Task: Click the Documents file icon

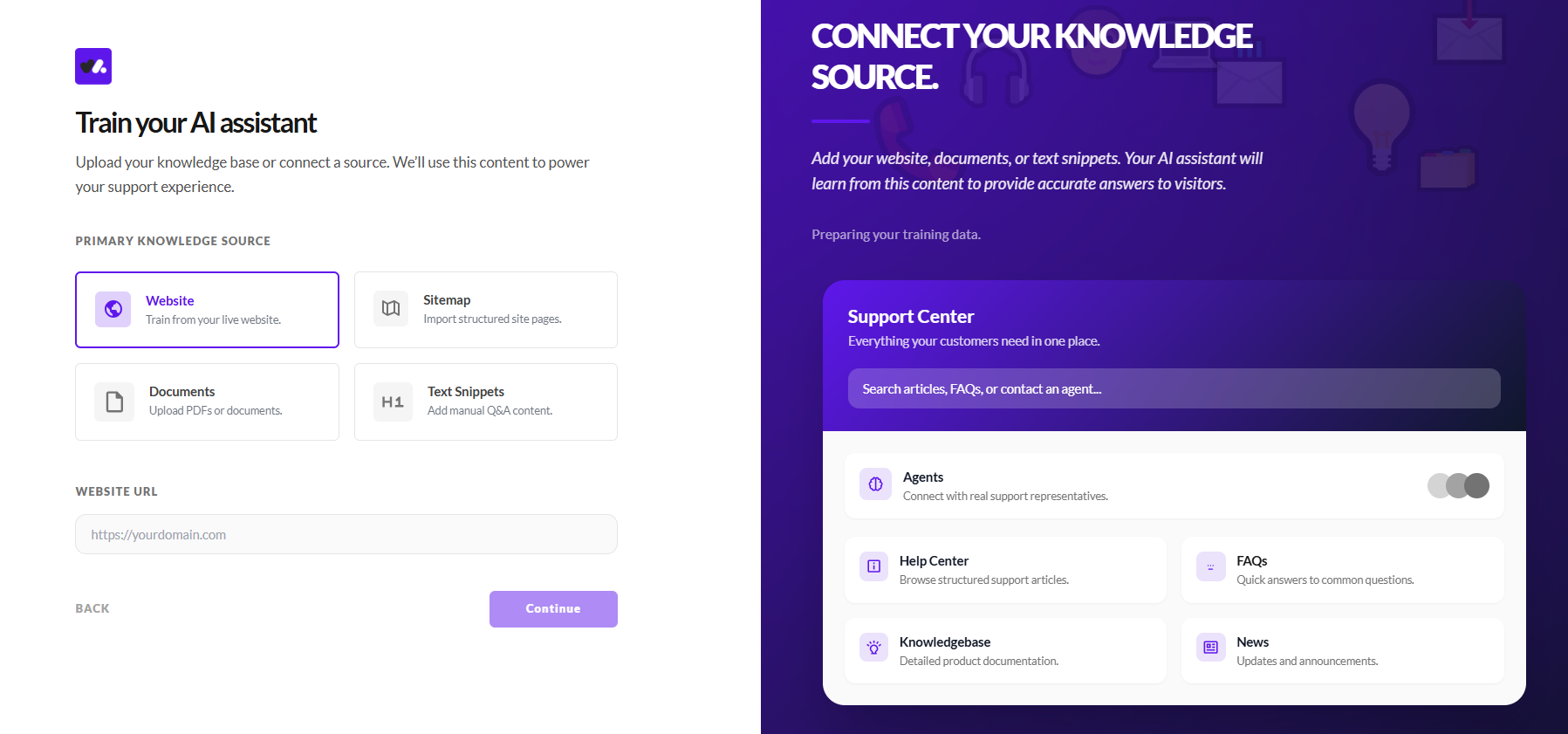Action: [114, 401]
